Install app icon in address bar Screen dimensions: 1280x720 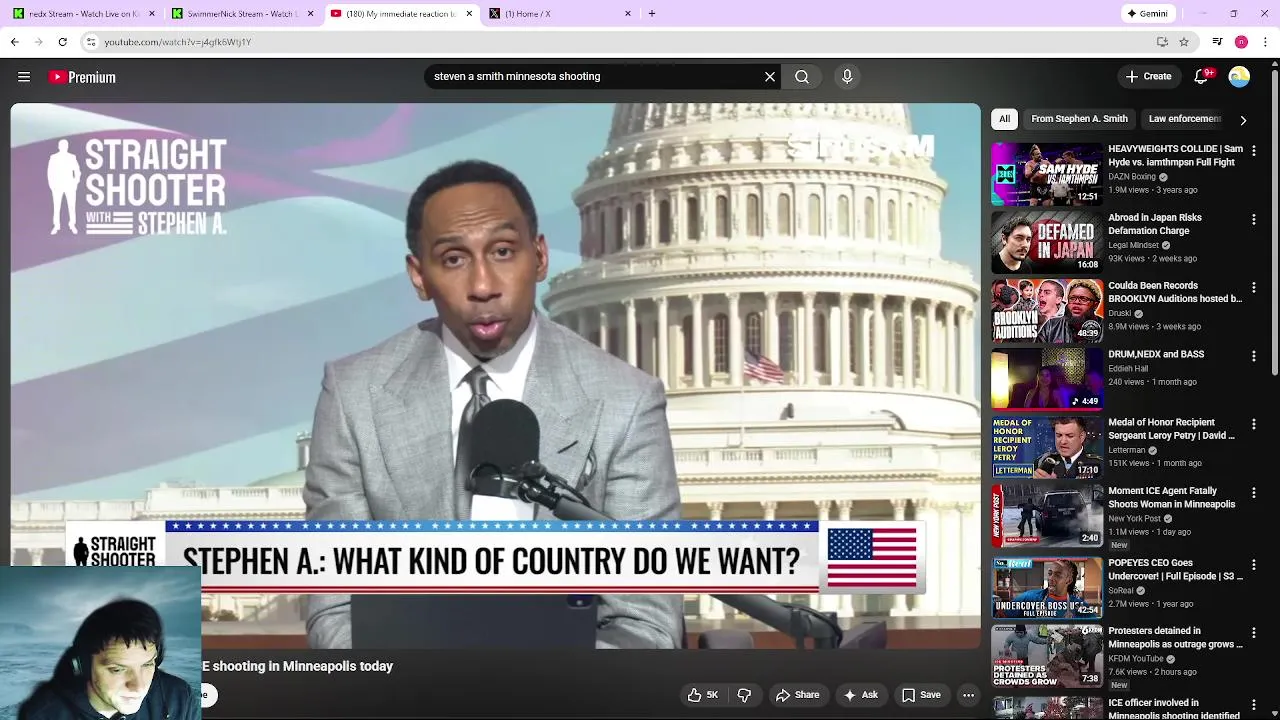(x=1162, y=42)
